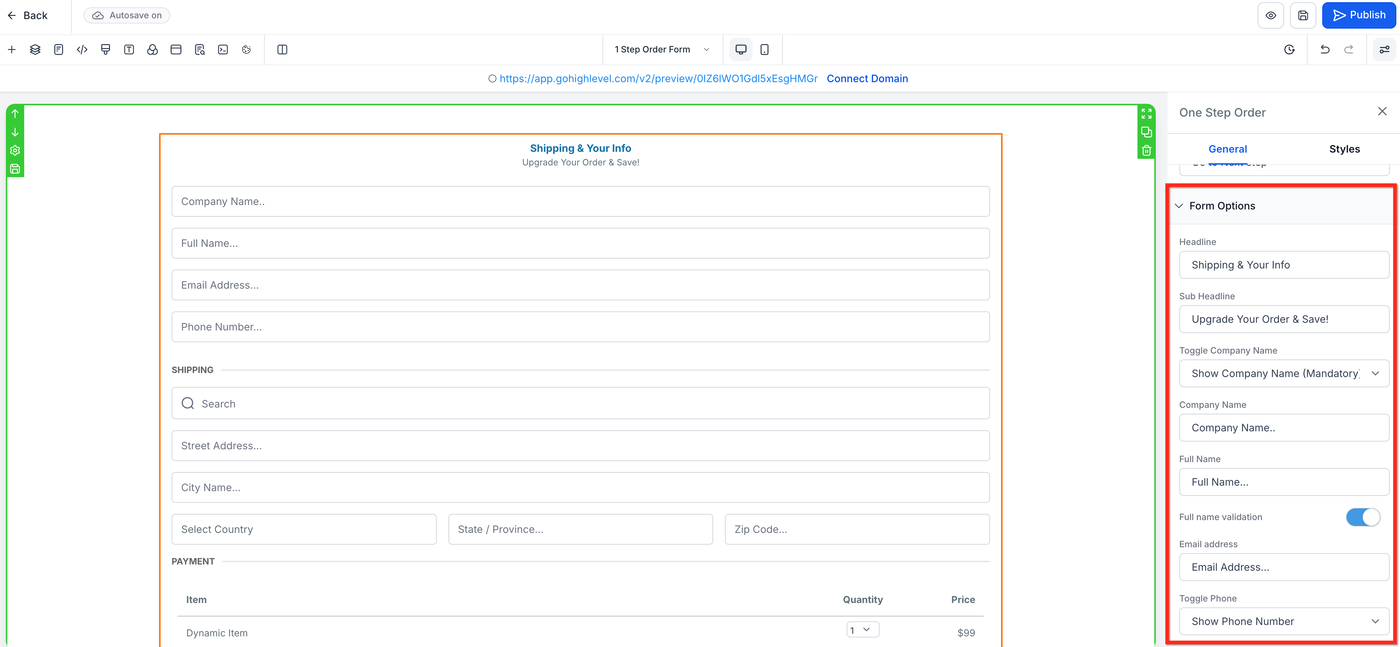Toggle the split layout view icon
The height and width of the screenshot is (647, 1400).
click(x=282, y=49)
